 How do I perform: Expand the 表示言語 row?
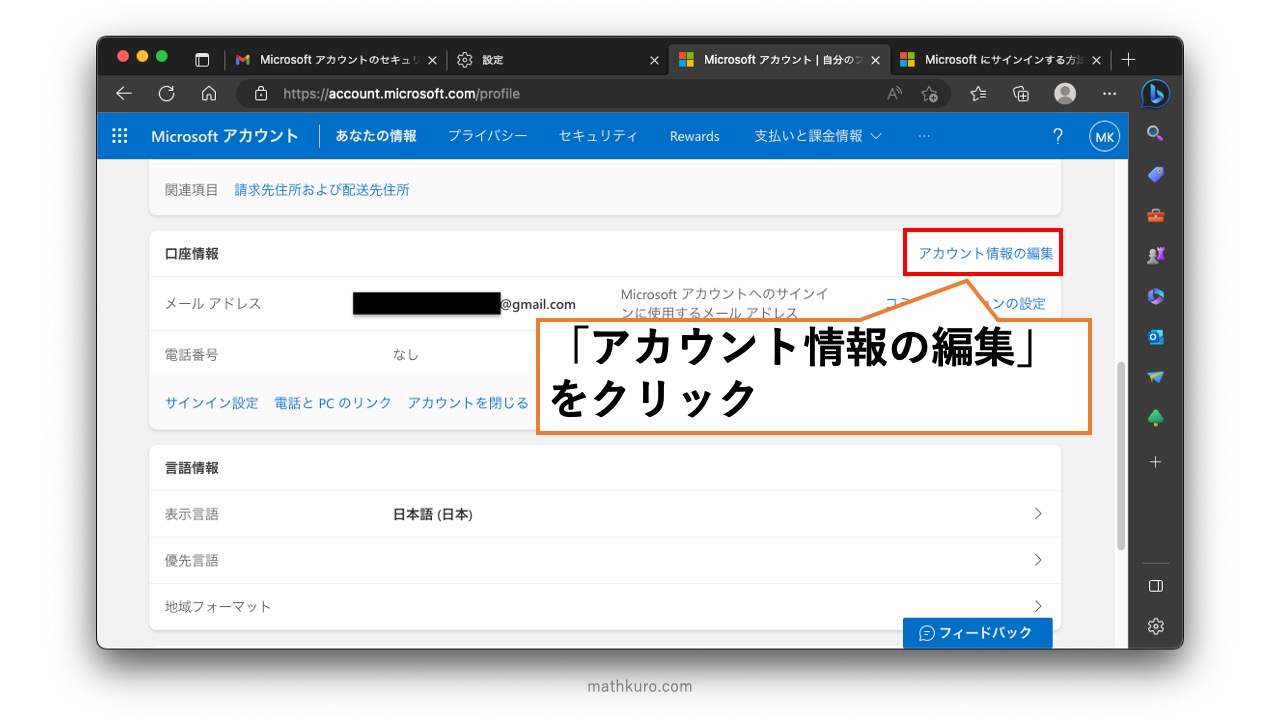[x=1037, y=513]
